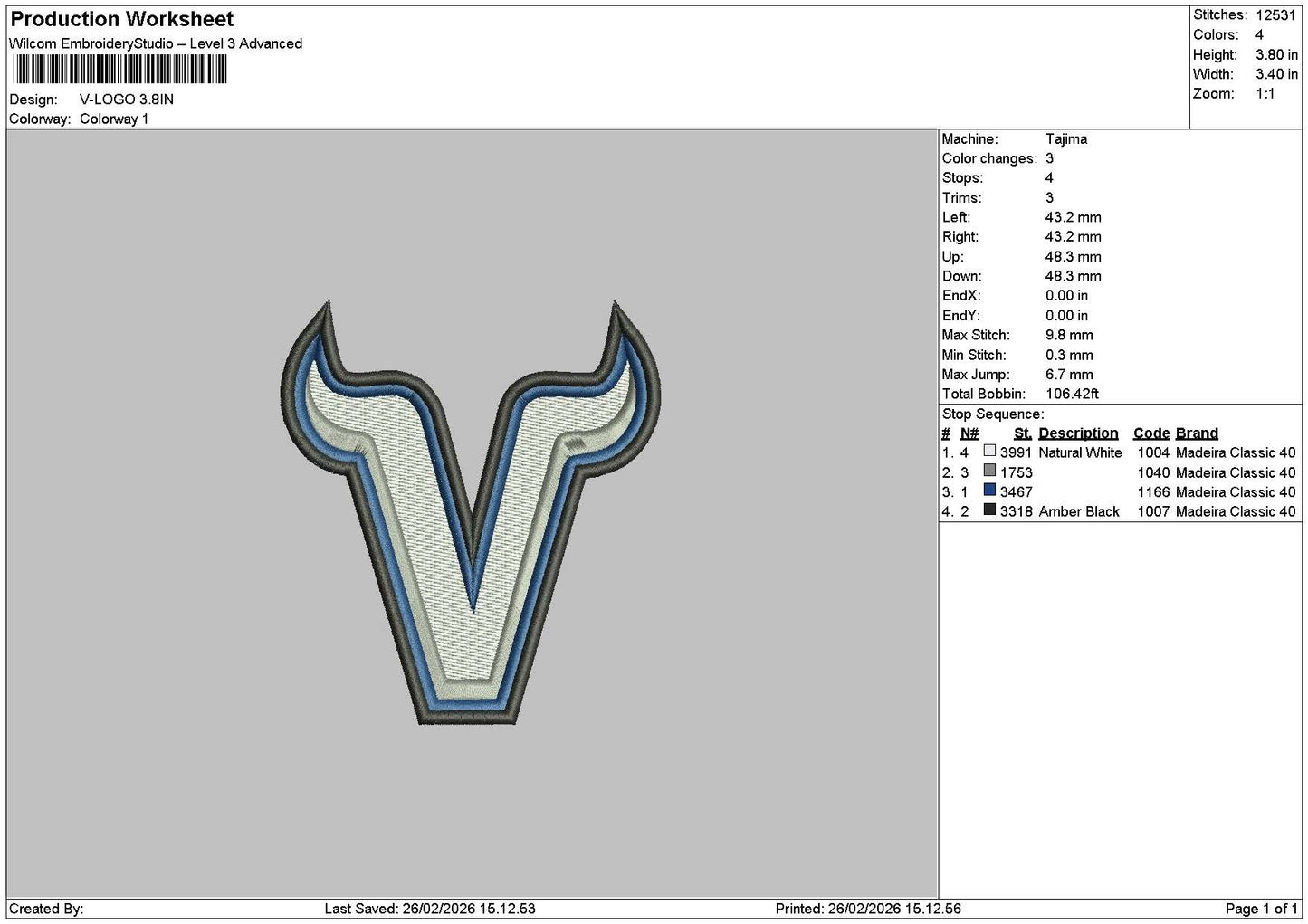
Task: Click the EndY value '0.00 in'
Action: 1067,316
